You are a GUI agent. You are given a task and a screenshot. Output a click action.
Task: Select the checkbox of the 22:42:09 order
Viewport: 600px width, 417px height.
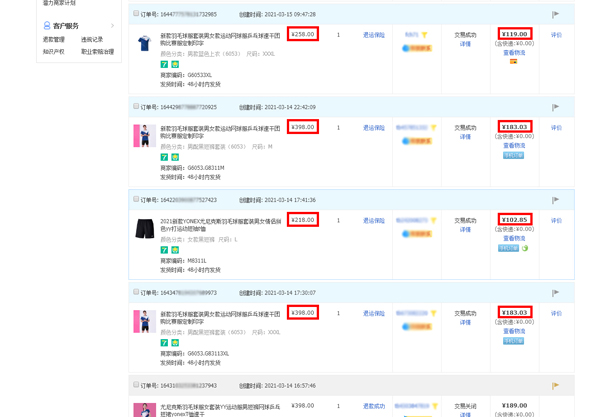coord(136,107)
